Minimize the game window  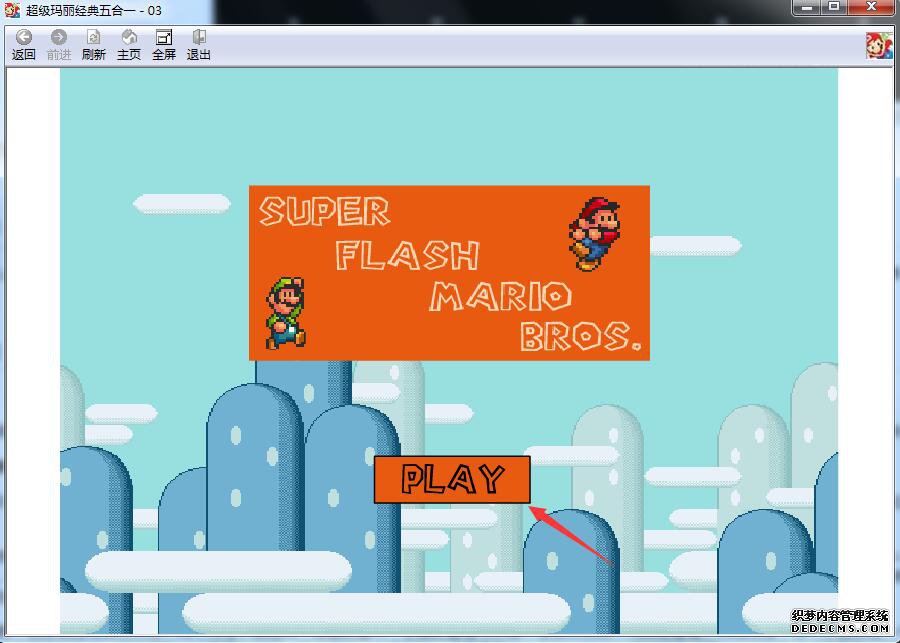(807, 7)
